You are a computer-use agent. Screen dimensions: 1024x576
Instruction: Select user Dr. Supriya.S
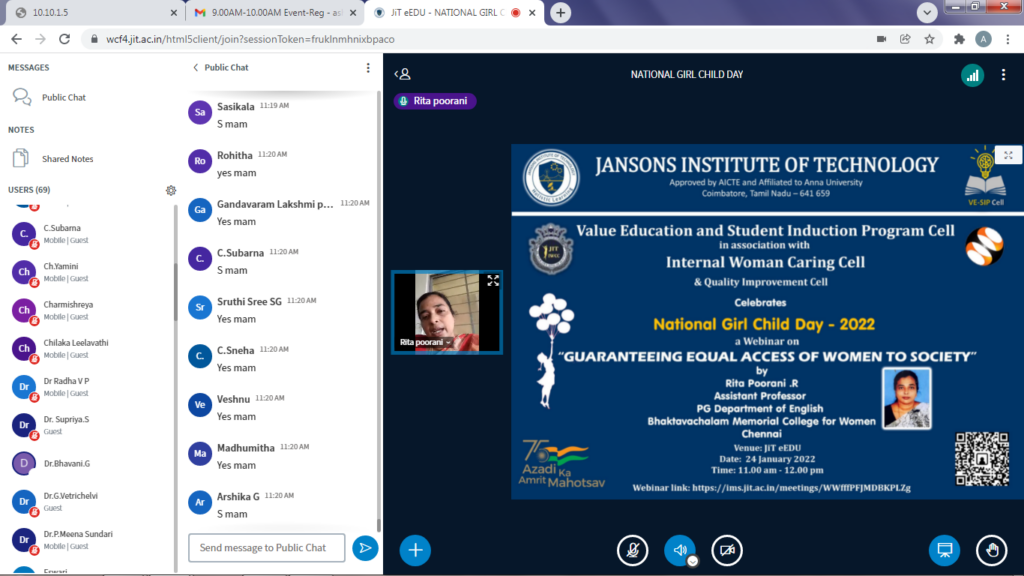point(89,425)
